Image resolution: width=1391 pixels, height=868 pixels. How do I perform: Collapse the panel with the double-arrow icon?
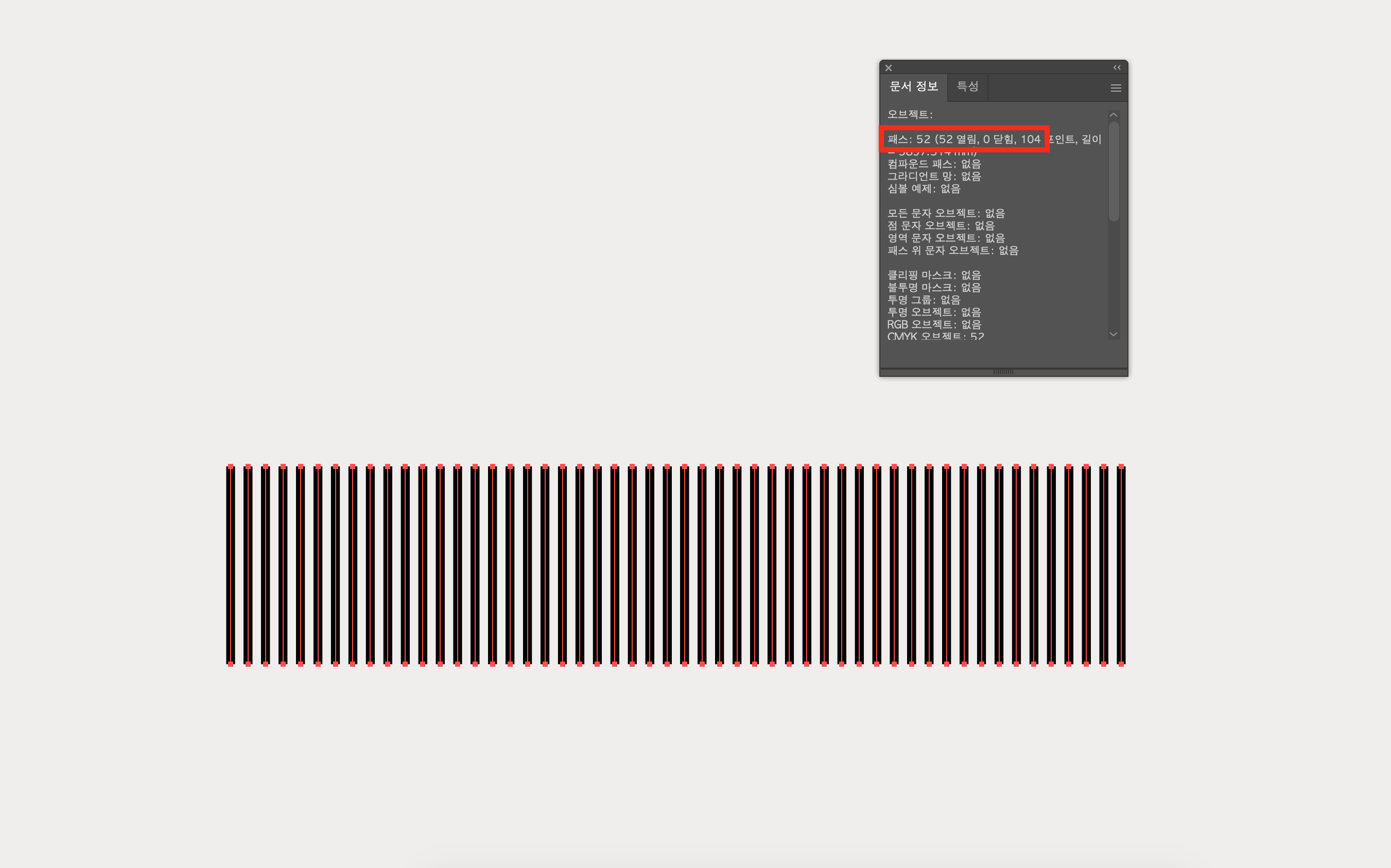click(x=1117, y=68)
